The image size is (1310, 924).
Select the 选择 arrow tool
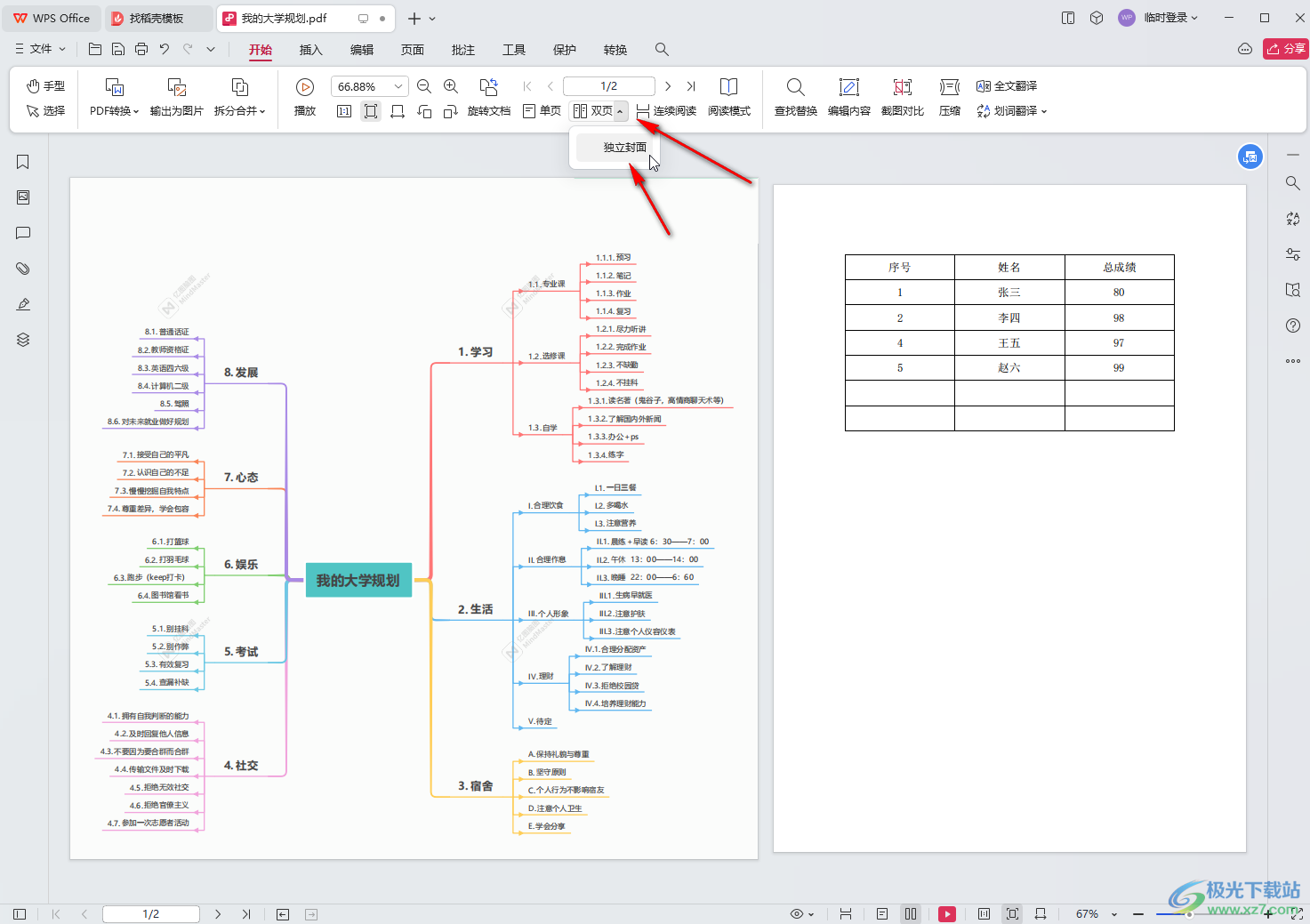45,111
